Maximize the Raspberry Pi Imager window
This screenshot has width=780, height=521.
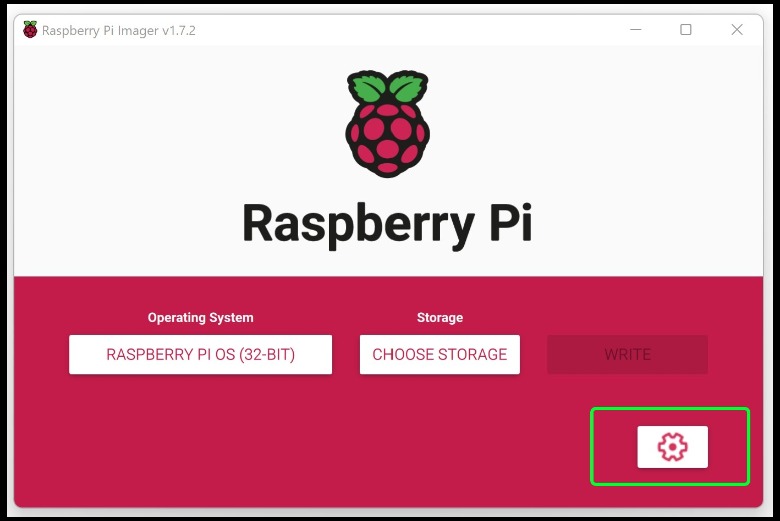685,30
